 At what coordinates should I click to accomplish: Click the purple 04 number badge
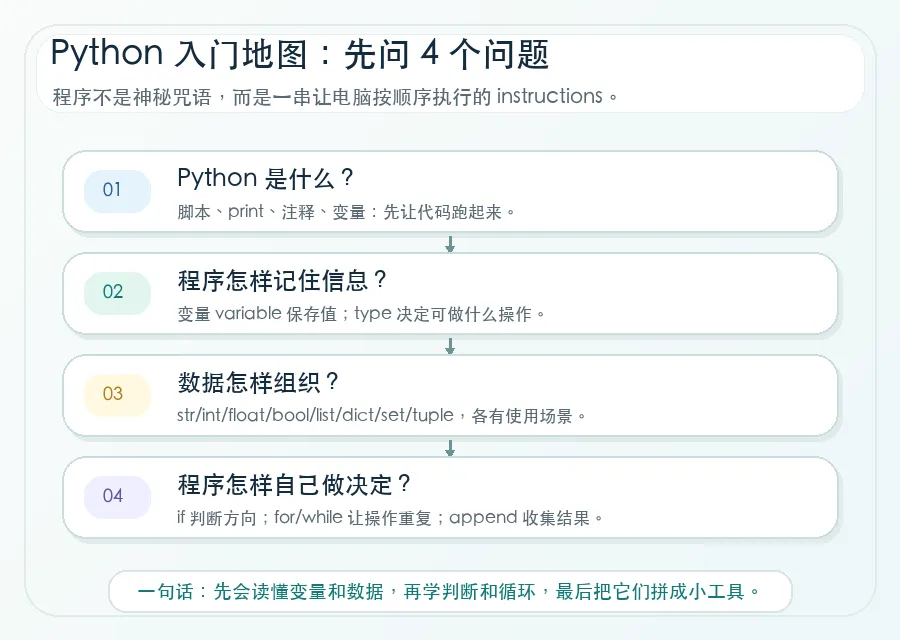coord(117,497)
